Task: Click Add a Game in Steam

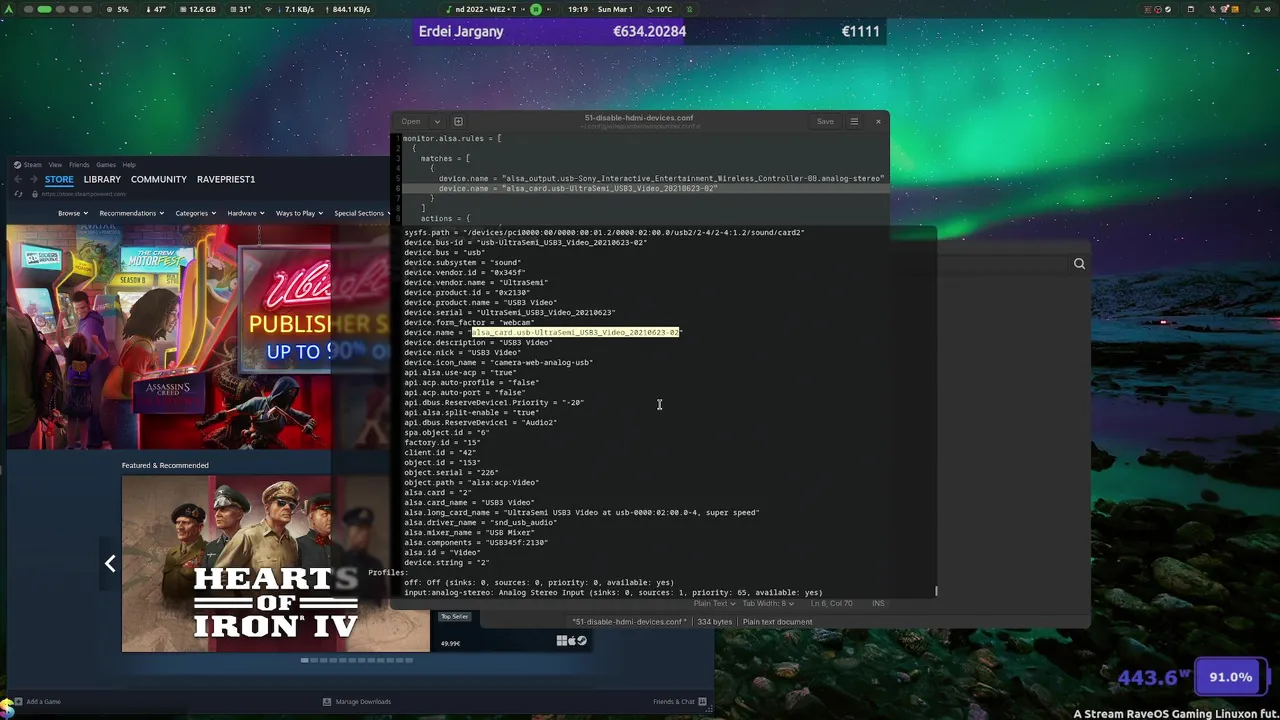Action: [x=37, y=701]
